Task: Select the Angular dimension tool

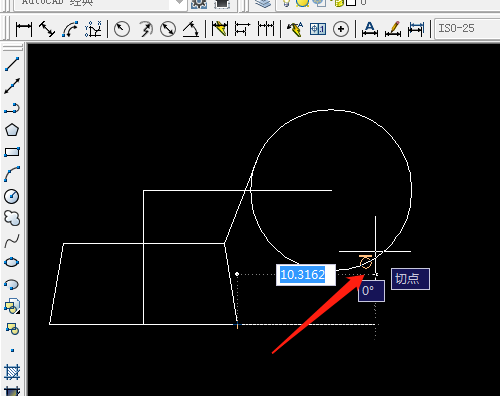Action: 191,29
